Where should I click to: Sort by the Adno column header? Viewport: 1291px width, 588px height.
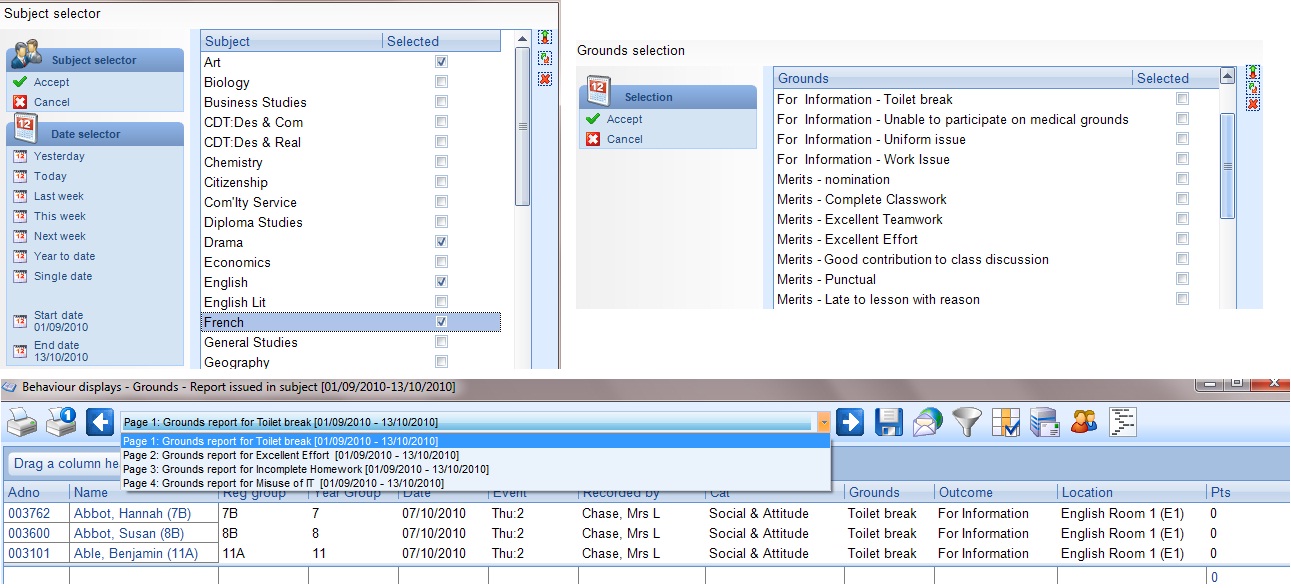click(x=37, y=492)
